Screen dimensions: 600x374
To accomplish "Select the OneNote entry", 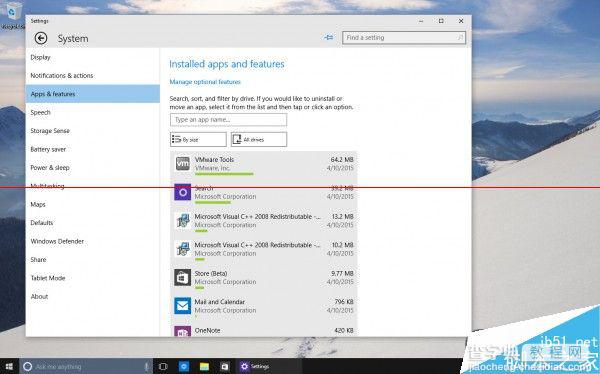I will point(264,331).
